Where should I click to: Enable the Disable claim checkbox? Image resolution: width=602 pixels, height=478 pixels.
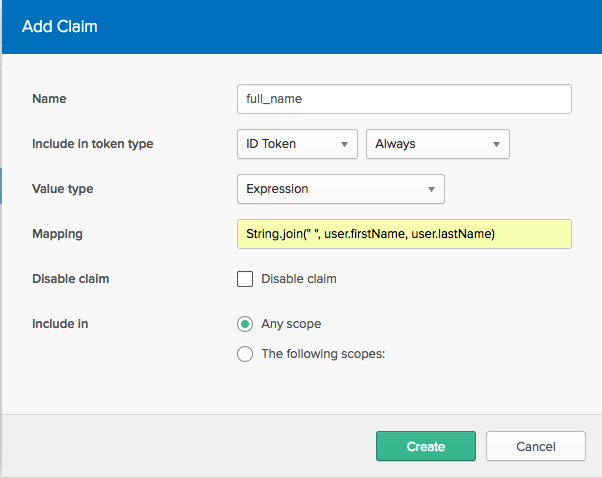pyautogui.click(x=245, y=279)
